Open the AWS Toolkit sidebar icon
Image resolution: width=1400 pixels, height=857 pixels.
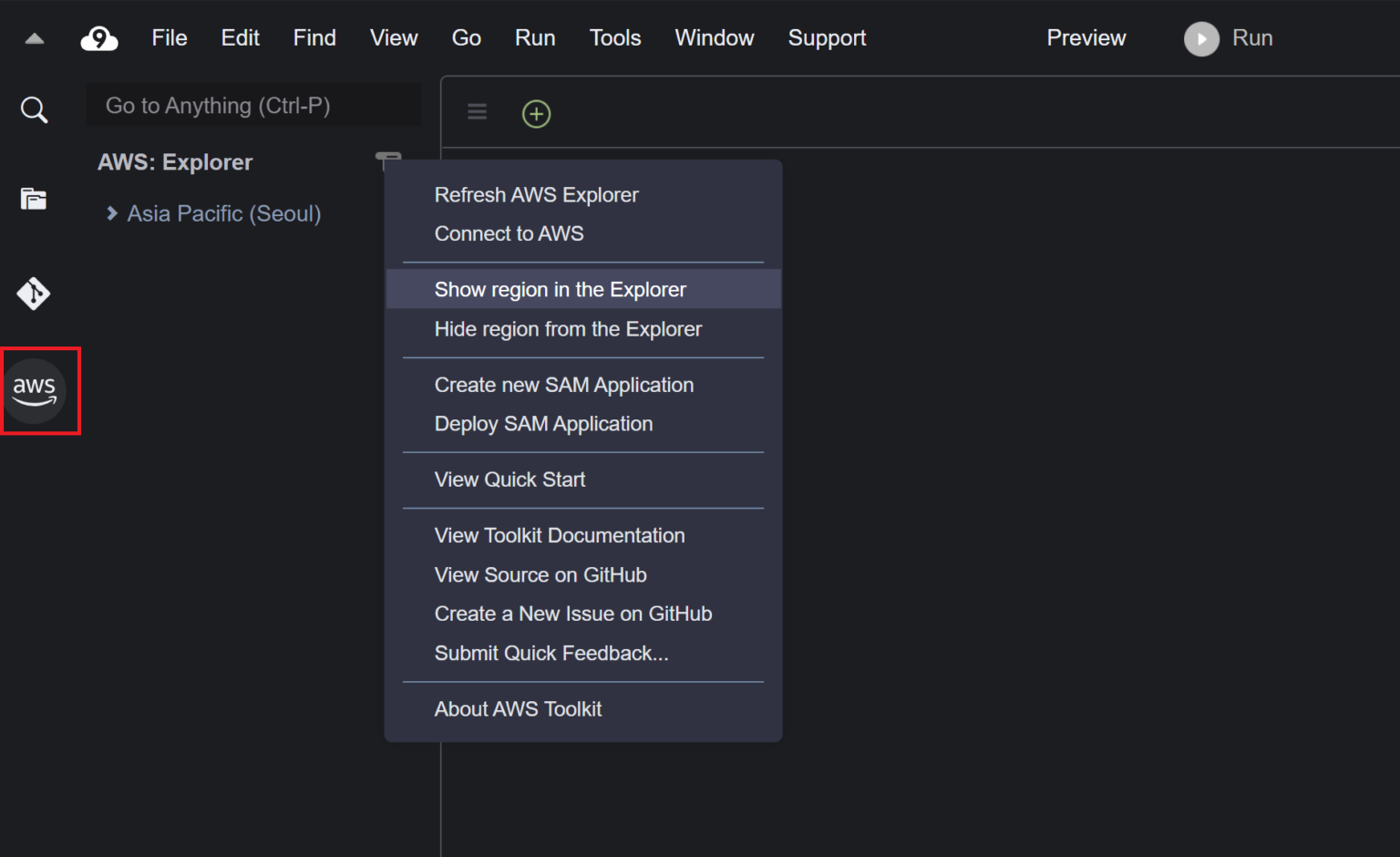[35, 391]
